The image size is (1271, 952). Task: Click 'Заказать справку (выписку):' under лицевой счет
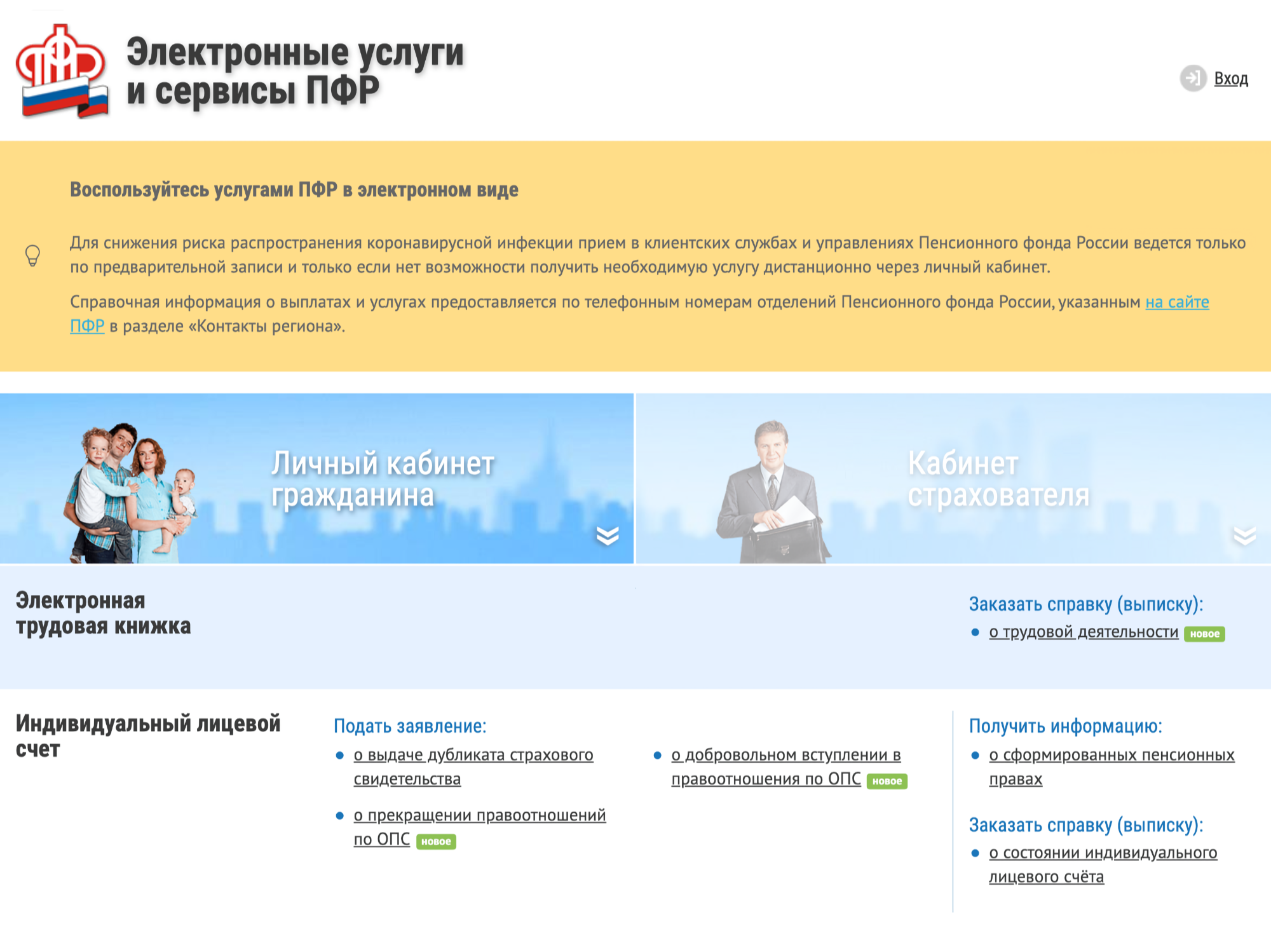[x=1085, y=826]
